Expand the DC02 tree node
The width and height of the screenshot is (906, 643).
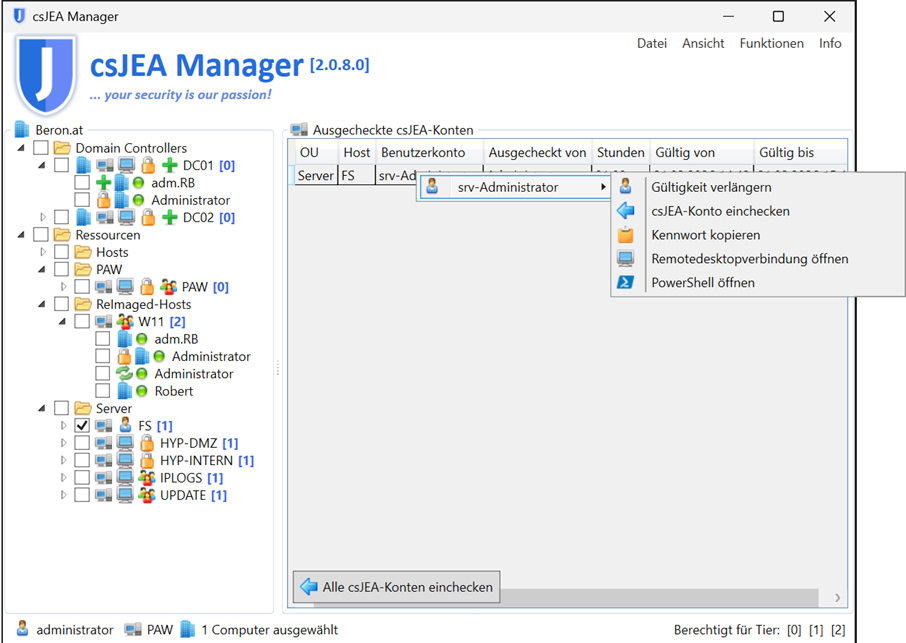pyautogui.click(x=43, y=217)
